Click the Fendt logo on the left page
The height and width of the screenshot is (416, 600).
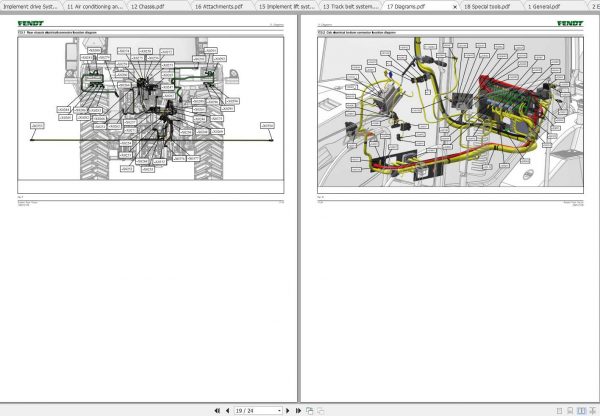tap(31, 23)
